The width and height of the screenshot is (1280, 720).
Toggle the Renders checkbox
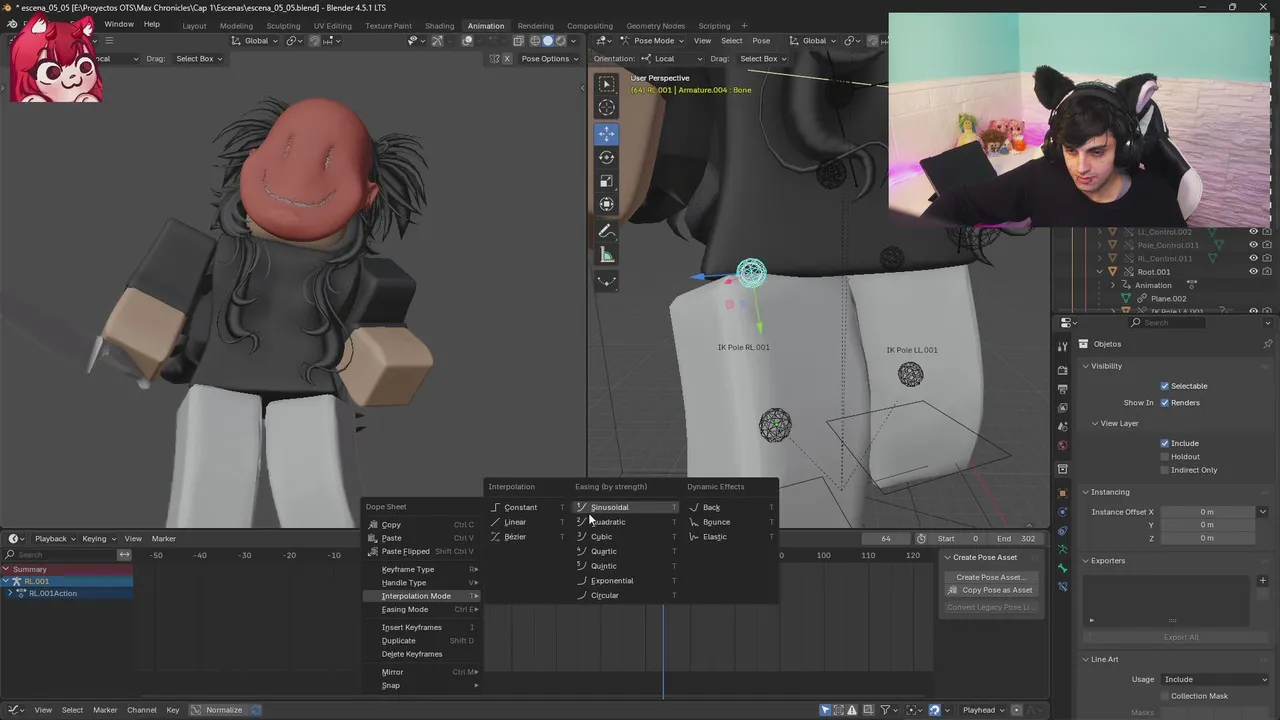[x=1164, y=403]
